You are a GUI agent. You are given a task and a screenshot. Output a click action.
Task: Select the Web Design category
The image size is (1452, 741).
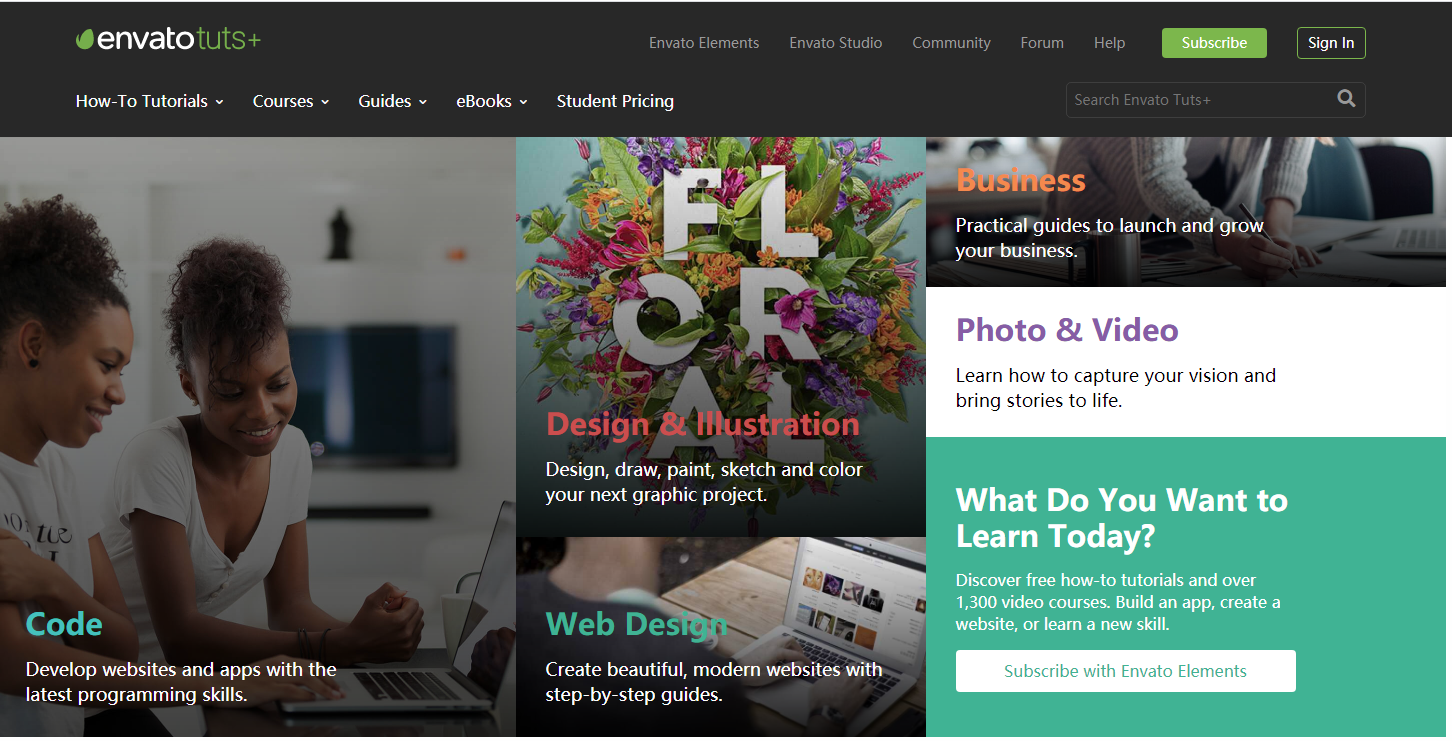(x=721, y=637)
